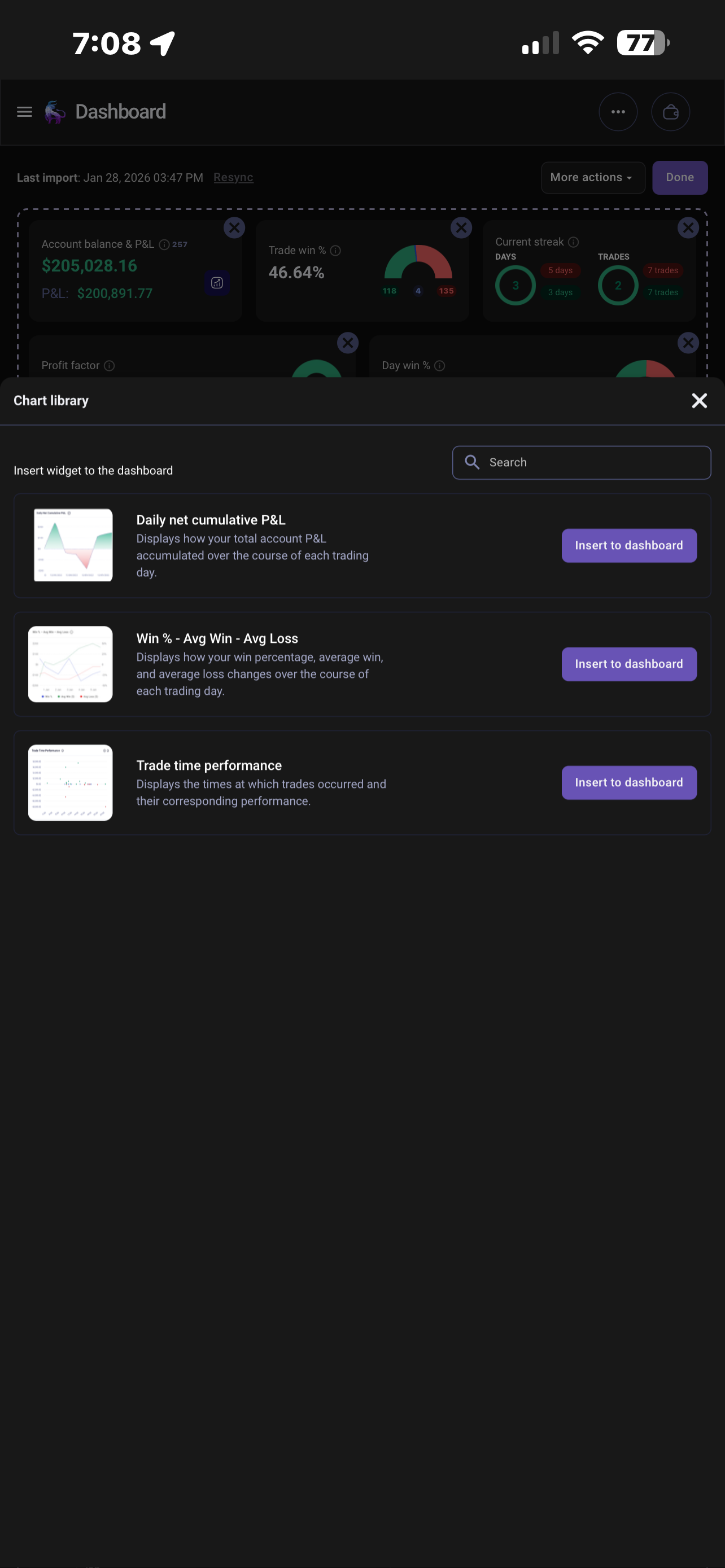The width and height of the screenshot is (725, 1568).
Task: Remove the Trade win % widget
Action: [x=461, y=227]
